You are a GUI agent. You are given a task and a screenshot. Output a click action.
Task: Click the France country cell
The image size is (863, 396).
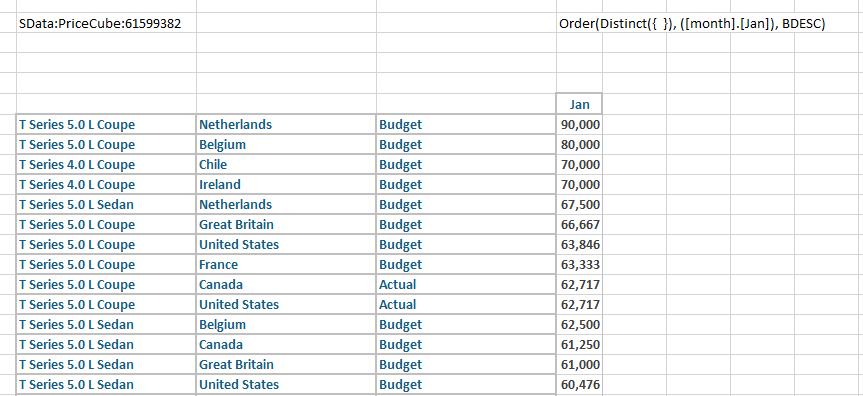[x=286, y=264]
